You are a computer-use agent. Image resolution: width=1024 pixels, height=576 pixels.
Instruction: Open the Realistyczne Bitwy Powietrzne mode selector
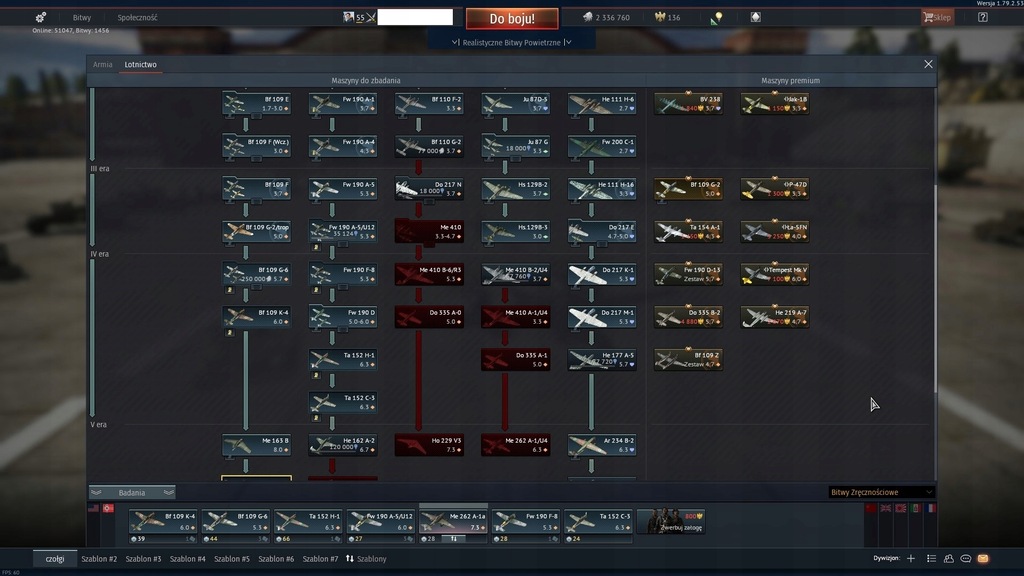click(511, 42)
